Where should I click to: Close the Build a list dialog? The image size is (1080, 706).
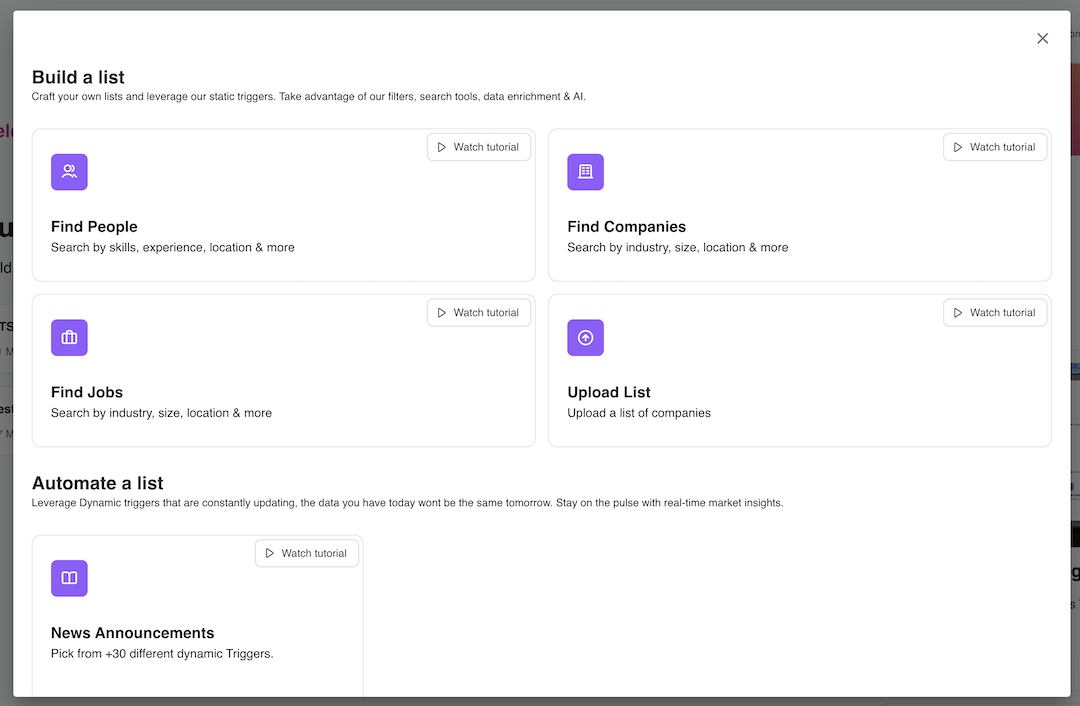pos(1042,38)
